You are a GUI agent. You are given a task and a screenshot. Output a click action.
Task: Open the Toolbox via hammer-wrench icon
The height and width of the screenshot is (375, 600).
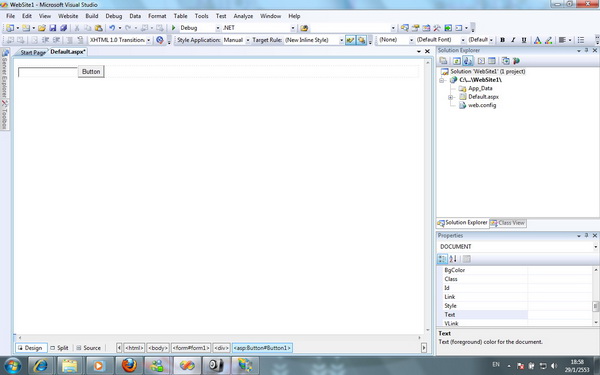pyautogui.click(x=437, y=28)
